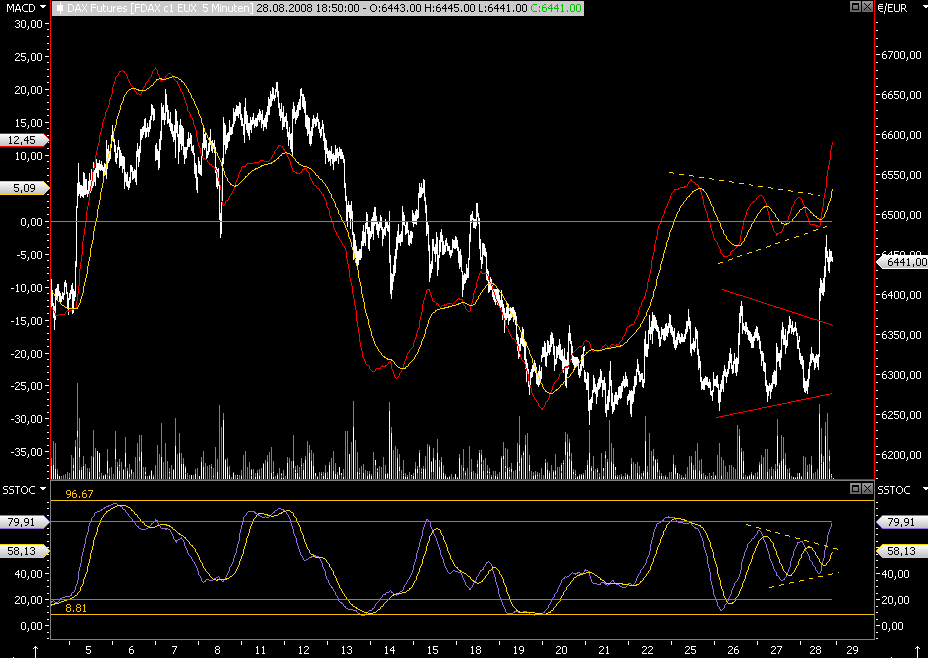Click date label 15 on time axis

click(x=433, y=650)
